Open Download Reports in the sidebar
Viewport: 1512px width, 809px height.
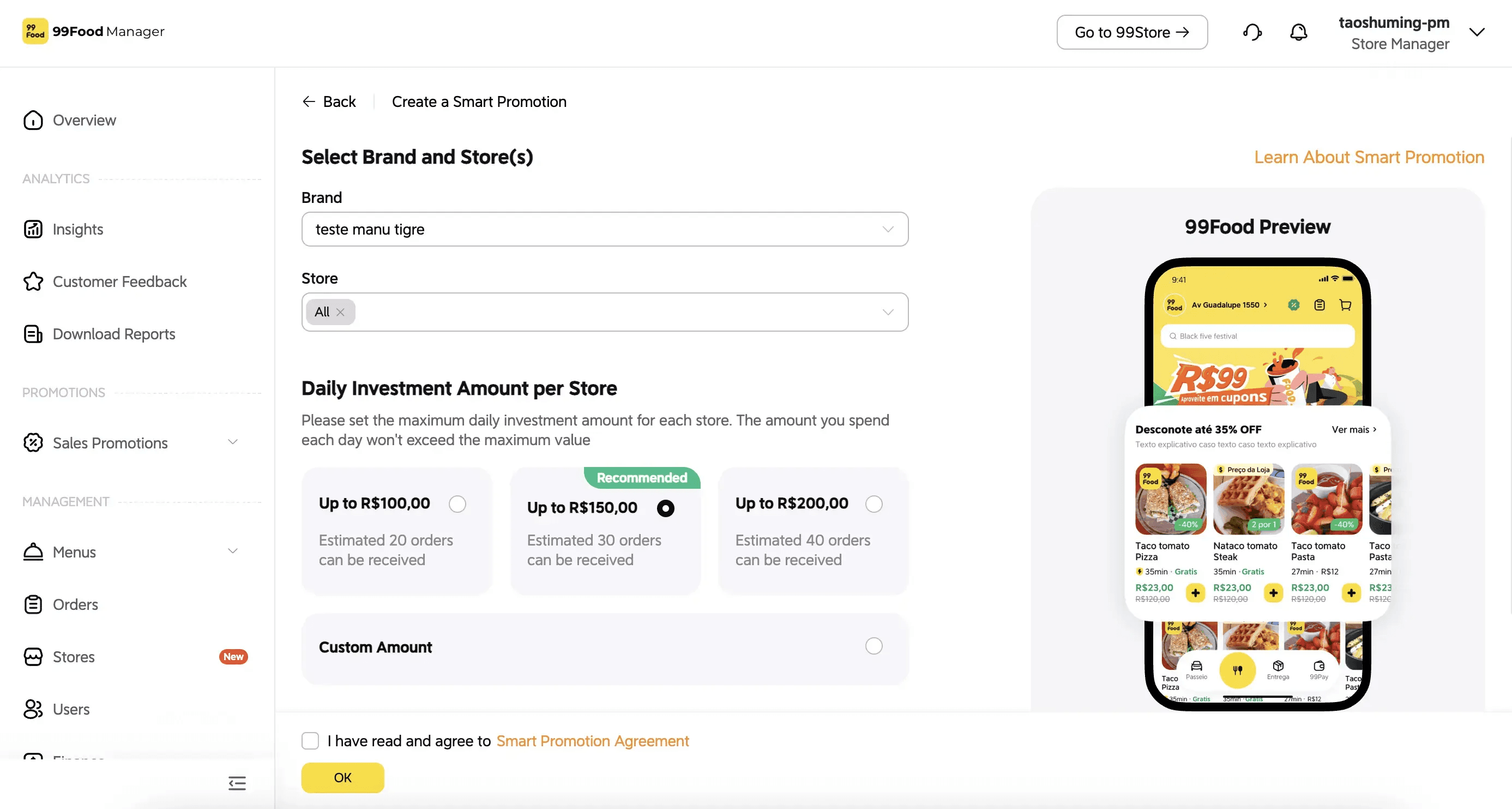[x=114, y=334]
